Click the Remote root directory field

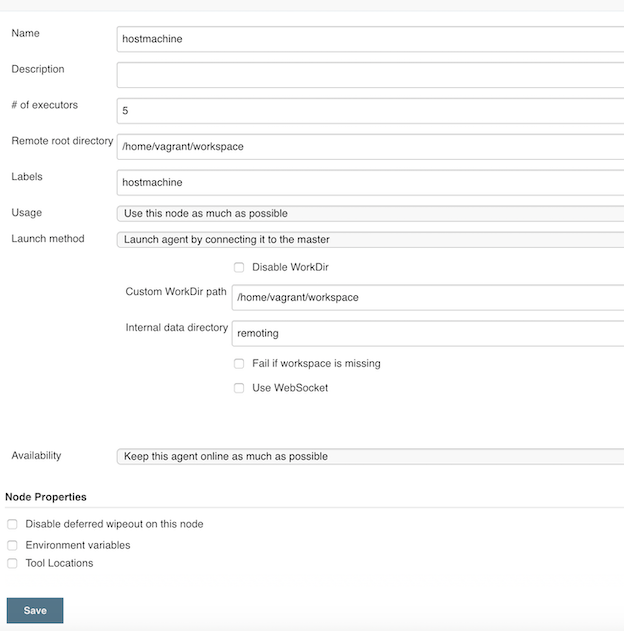click(x=370, y=147)
